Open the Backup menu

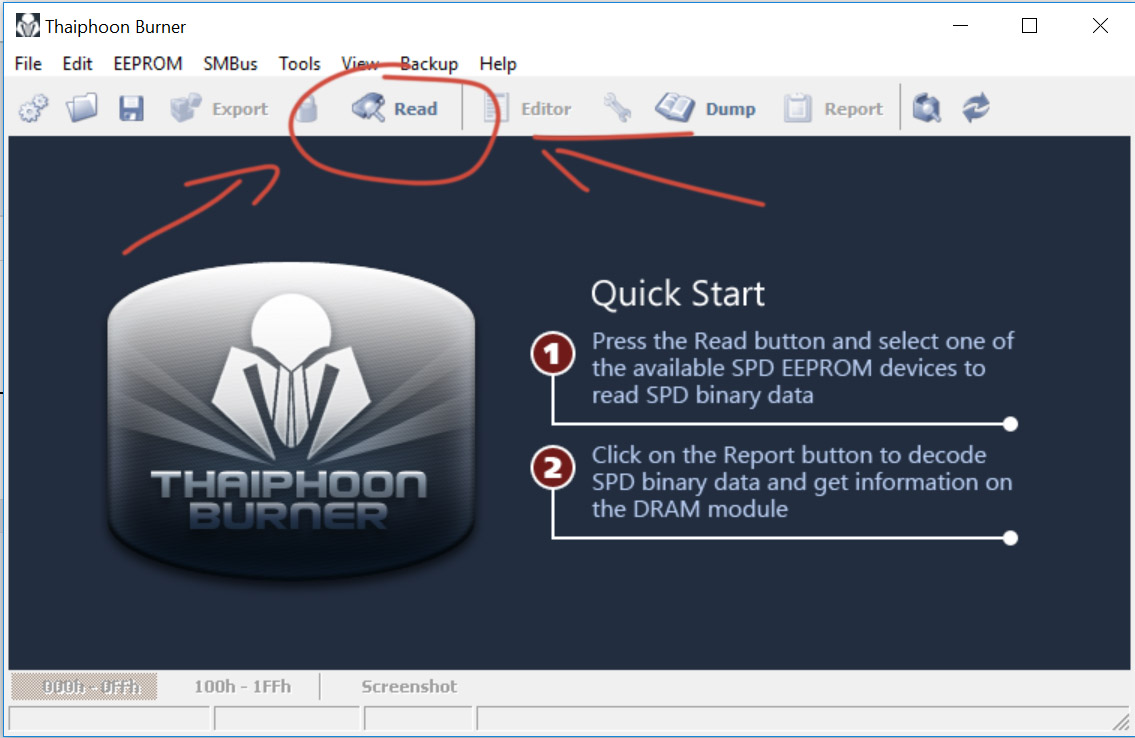pos(429,64)
